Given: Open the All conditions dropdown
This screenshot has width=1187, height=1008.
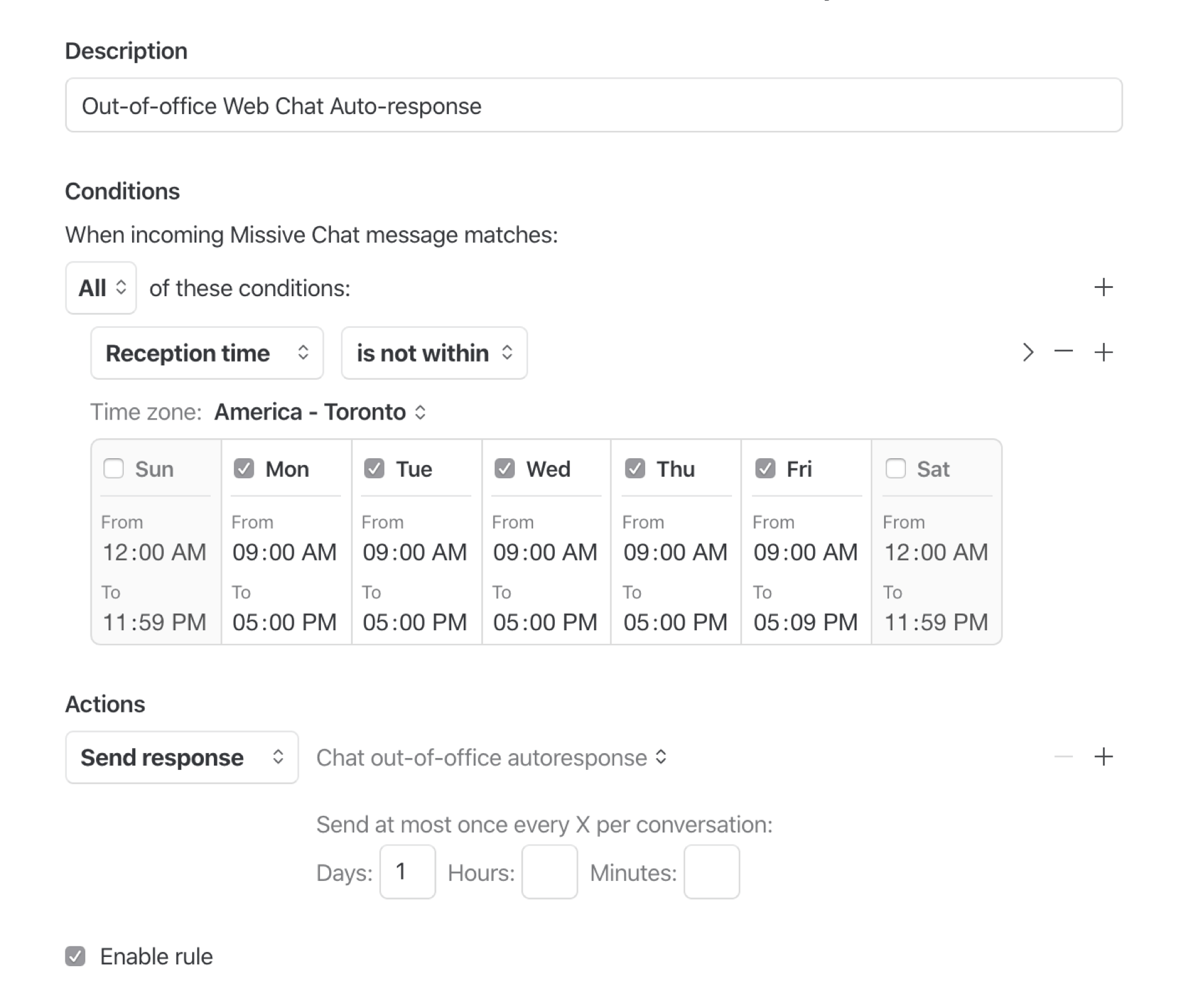Looking at the screenshot, I should tap(100, 287).
